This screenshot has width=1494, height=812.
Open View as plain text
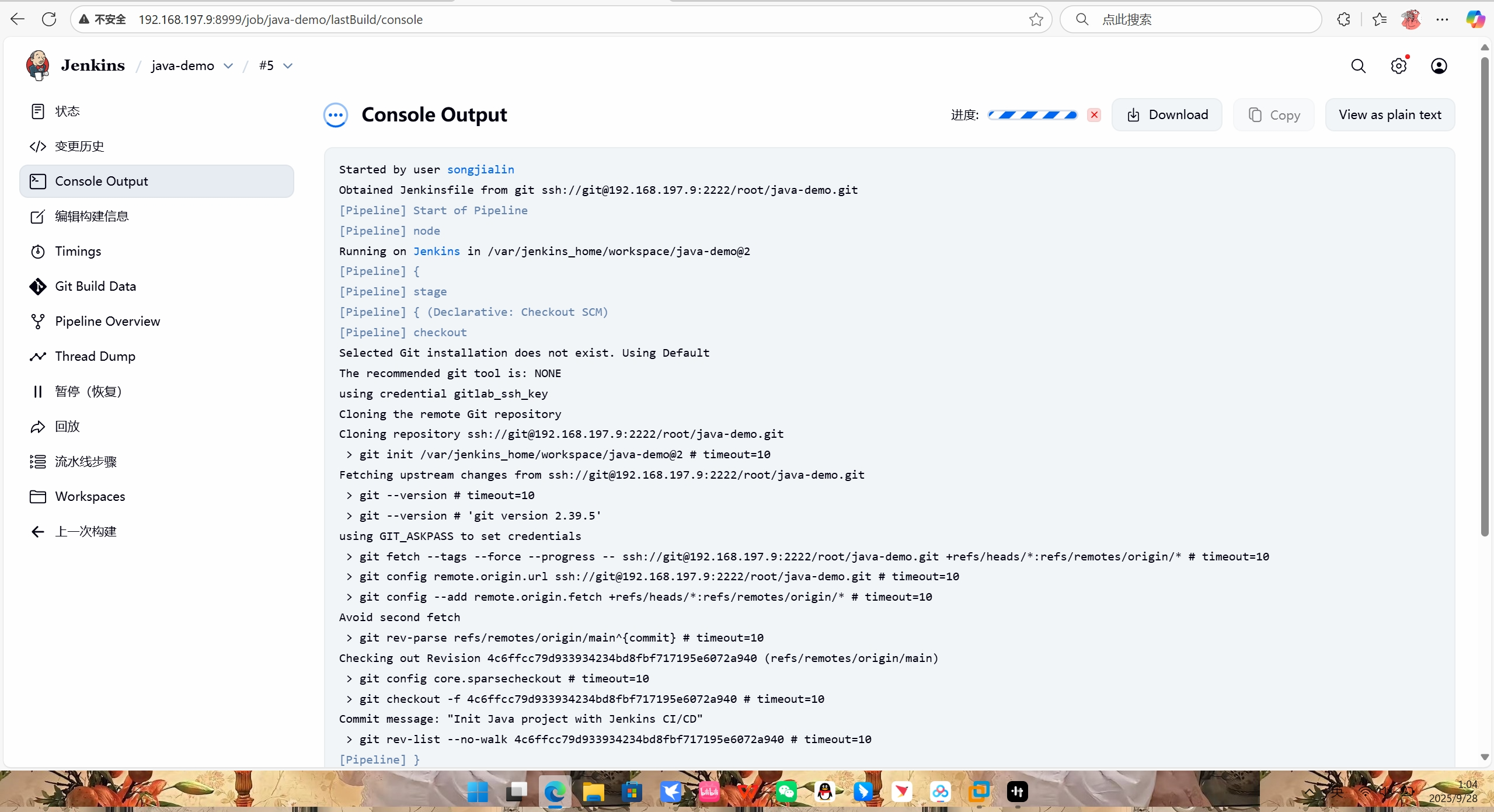1390,115
